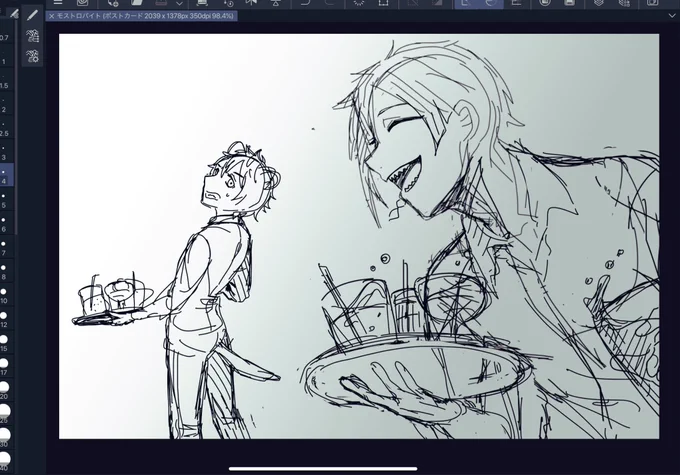Choose brush size 20

(4, 391)
